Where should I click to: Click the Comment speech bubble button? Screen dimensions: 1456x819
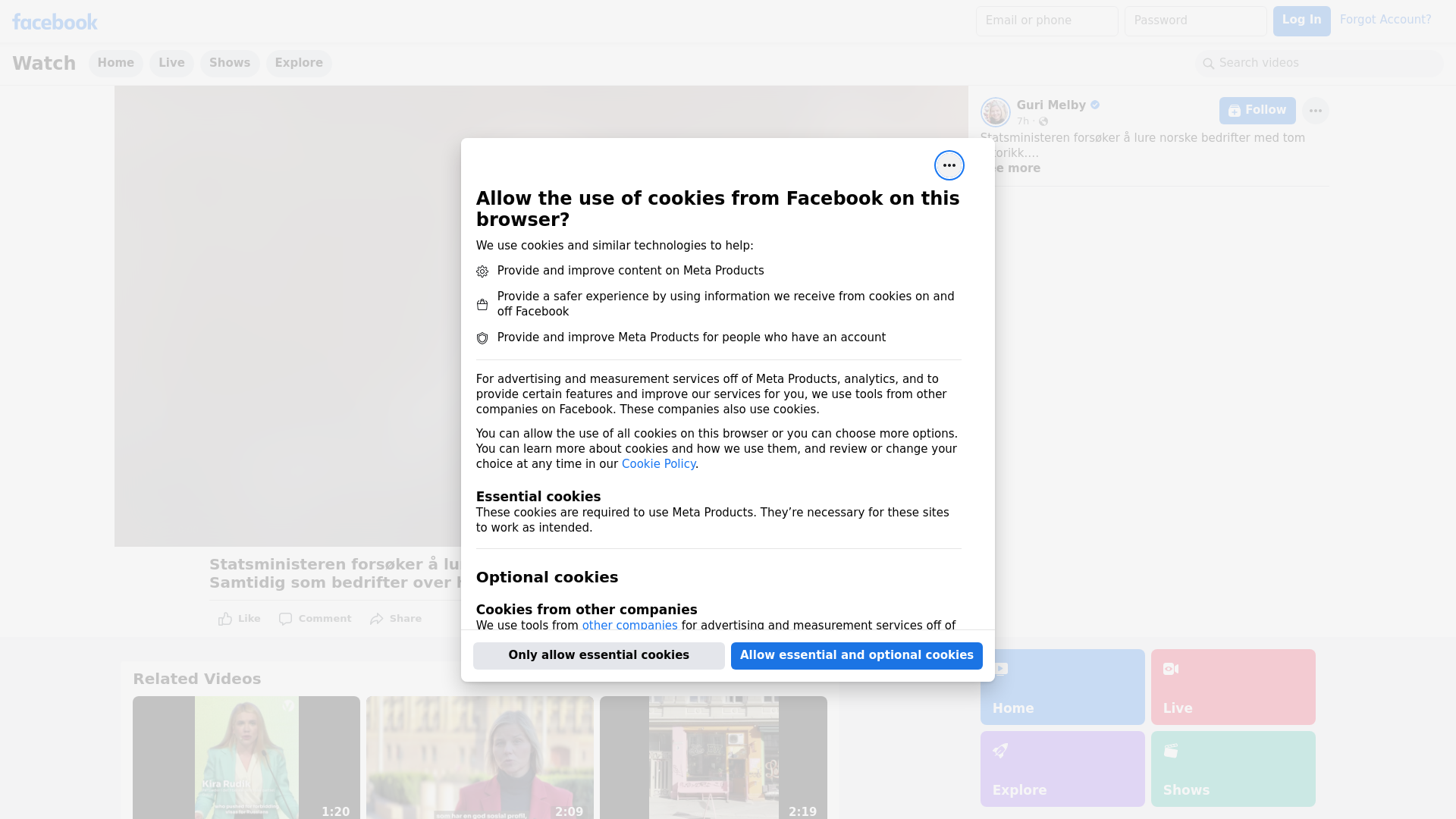pos(315,619)
